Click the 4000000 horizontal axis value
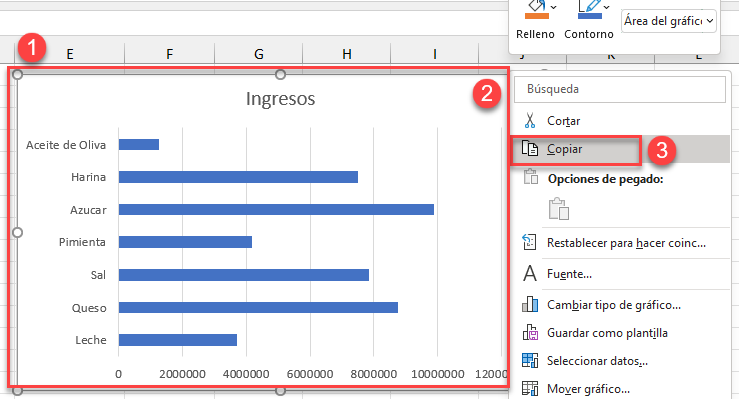Viewport: 739px width, 399px height. [x=246, y=374]
